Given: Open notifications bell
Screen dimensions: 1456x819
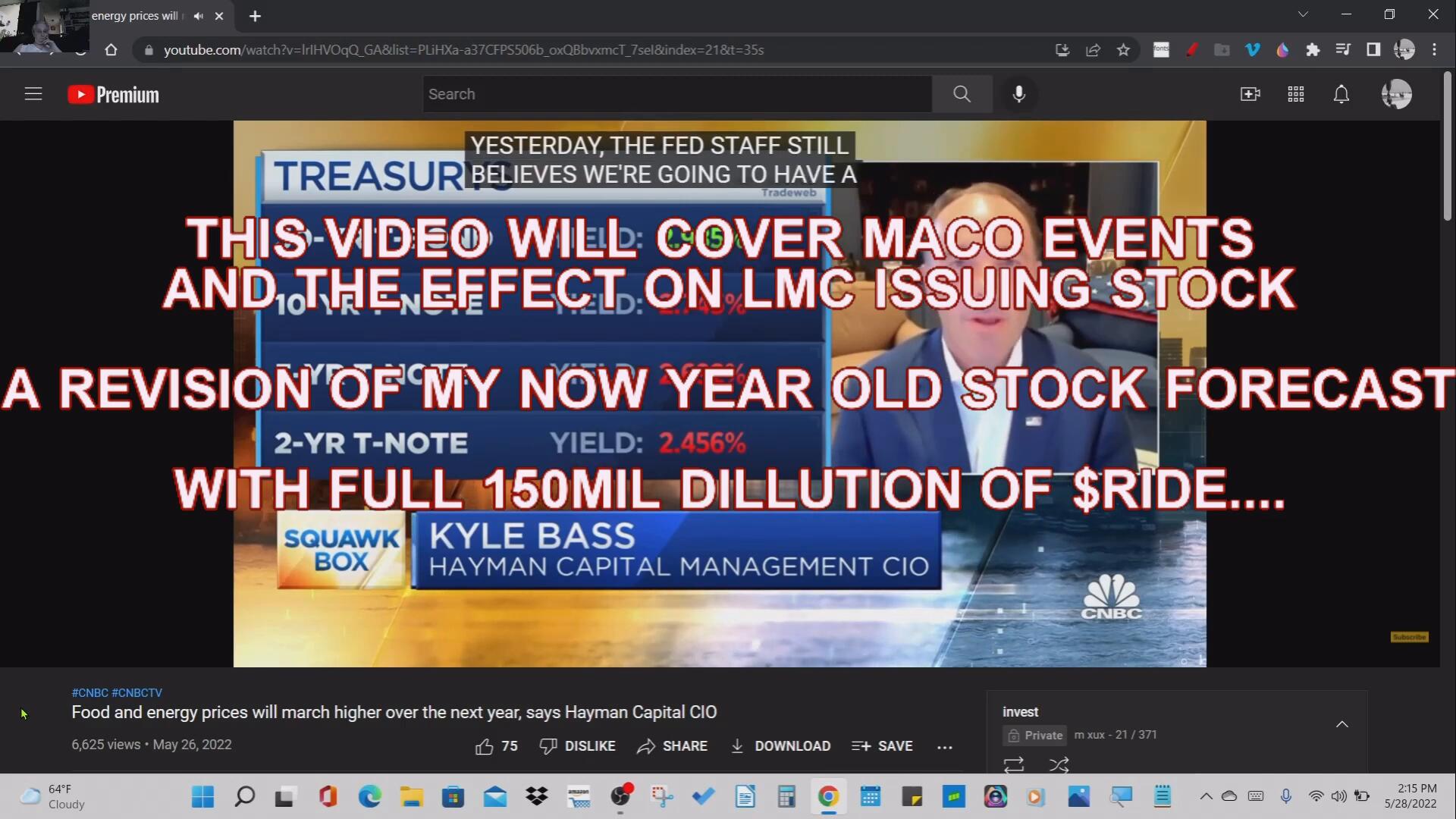Looking at the screenshot, I should [x=1341, y=94].
